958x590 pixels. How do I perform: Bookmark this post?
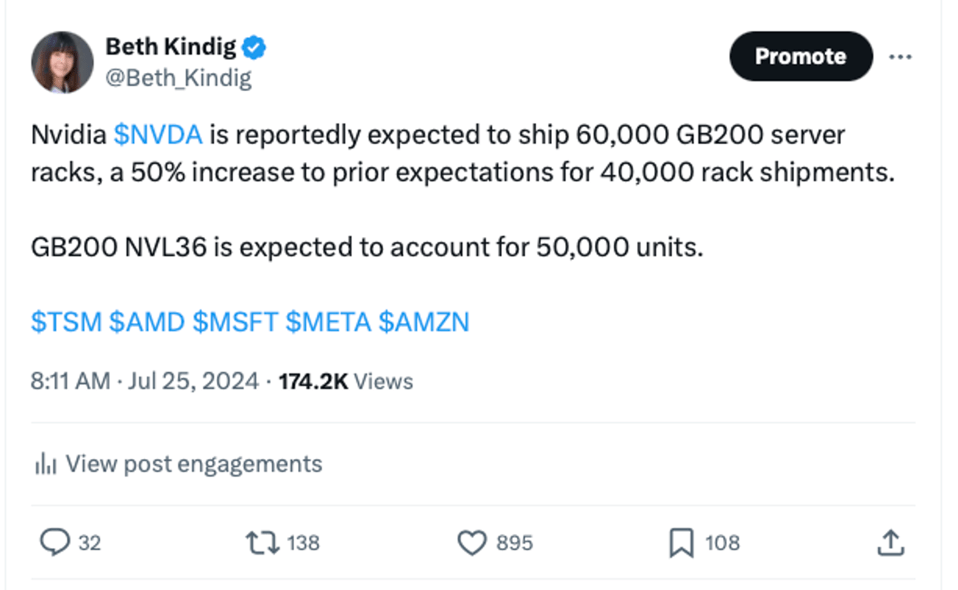681,542
